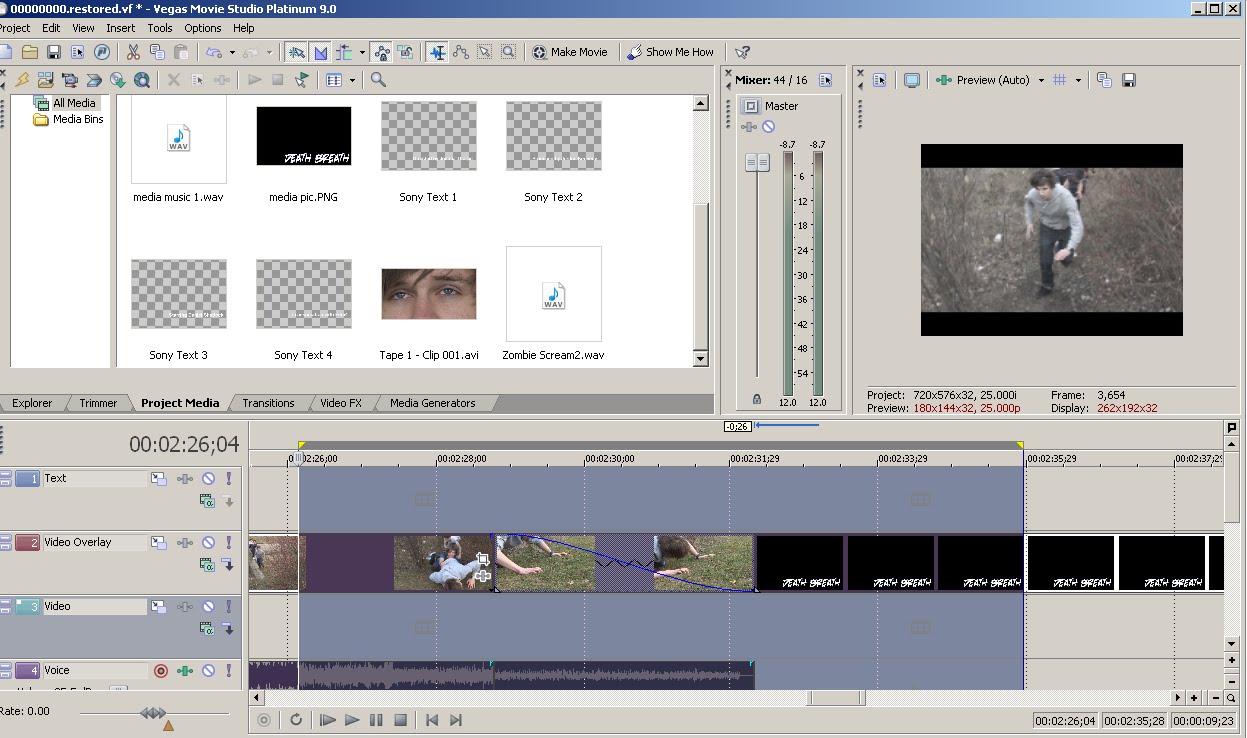The width and height of the screenshot is (1247, 738).
Task: Click the What's This help icon
Action: point(742,52)
